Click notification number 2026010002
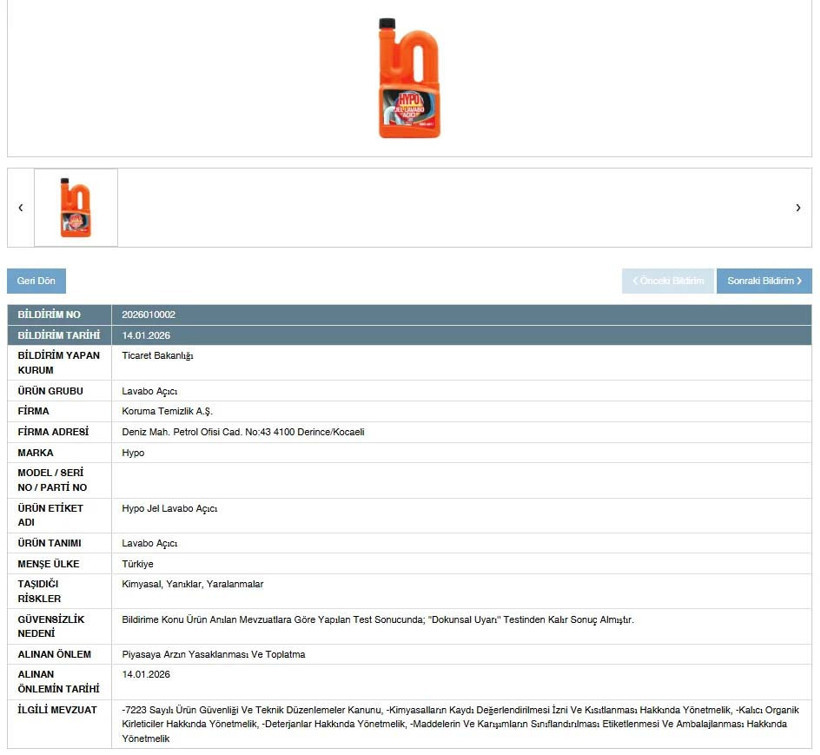The width and height of the screenshot is (820, 755). pos(149,315)
